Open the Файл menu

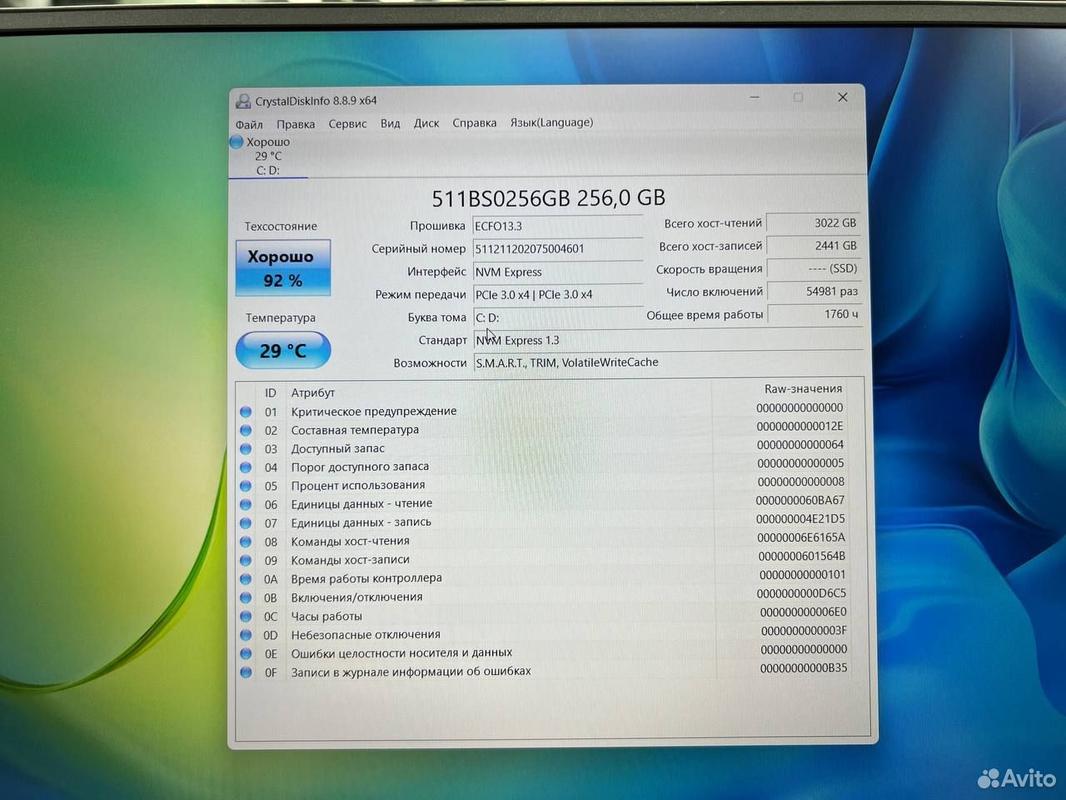click(249, 124)
